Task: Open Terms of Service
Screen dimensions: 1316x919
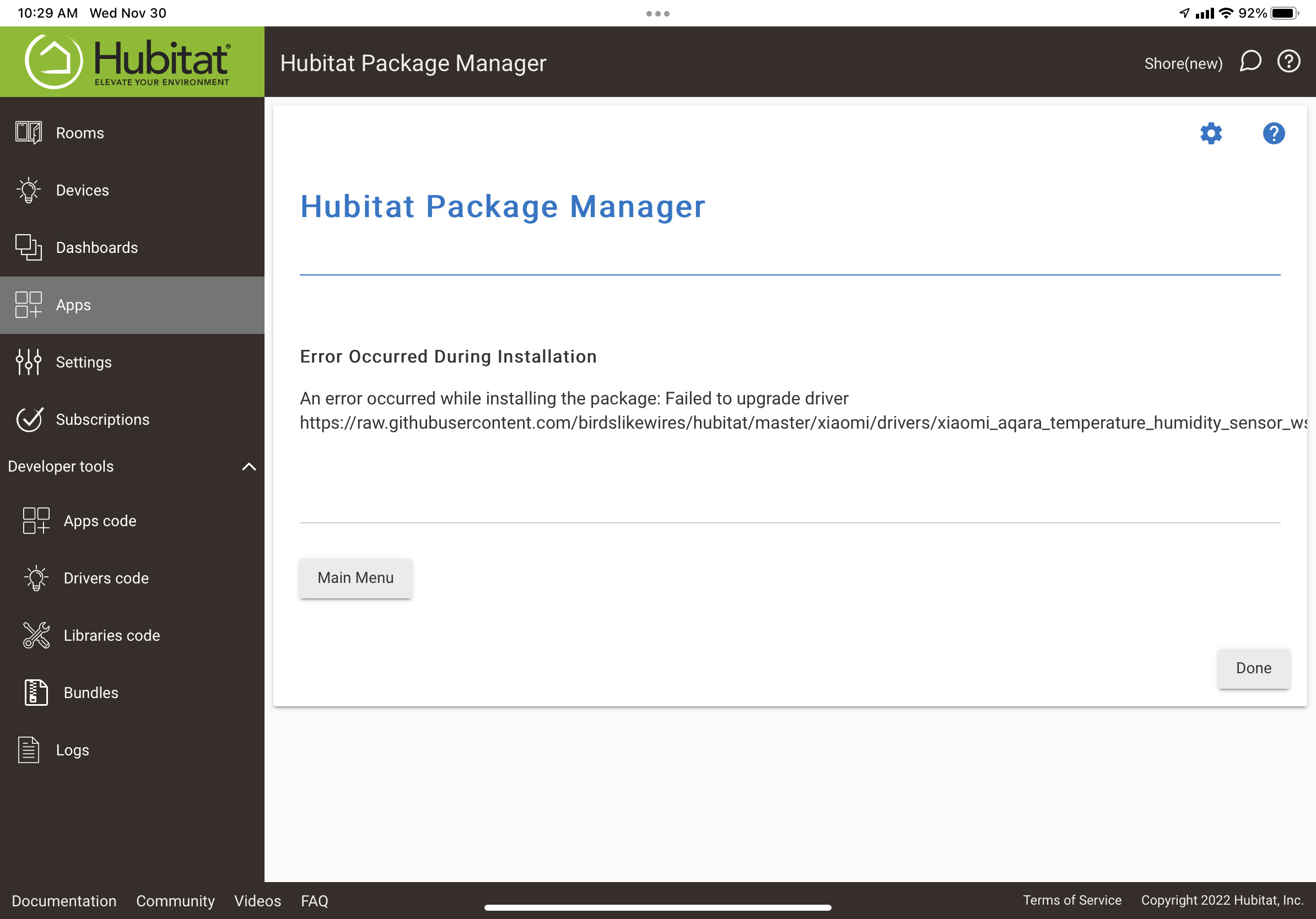Action: (x=1072, y=900)
